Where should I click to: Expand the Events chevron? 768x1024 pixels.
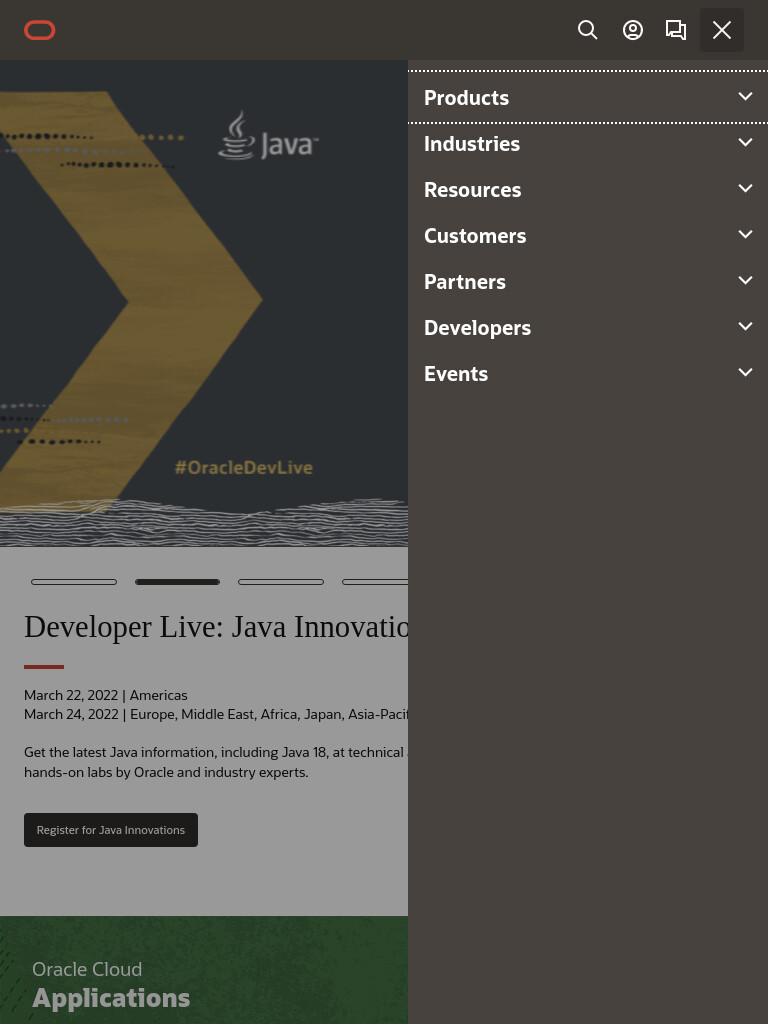point(745,372)
